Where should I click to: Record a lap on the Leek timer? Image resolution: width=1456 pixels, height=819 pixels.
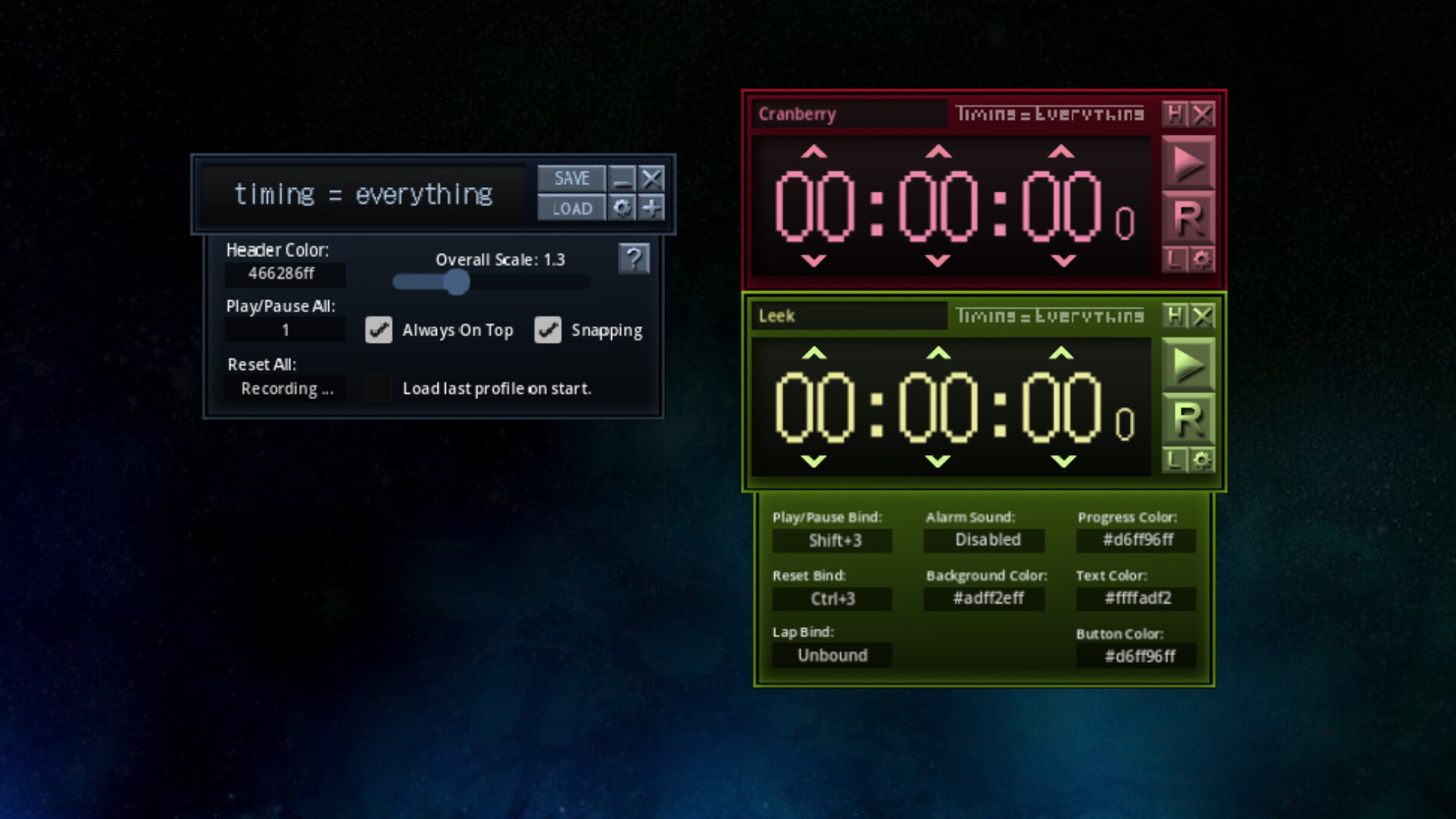point(1175,460)
